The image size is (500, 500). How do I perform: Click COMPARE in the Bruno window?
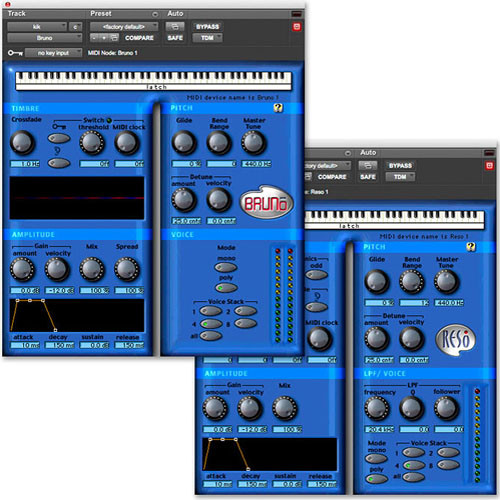(x=139, y=38)
